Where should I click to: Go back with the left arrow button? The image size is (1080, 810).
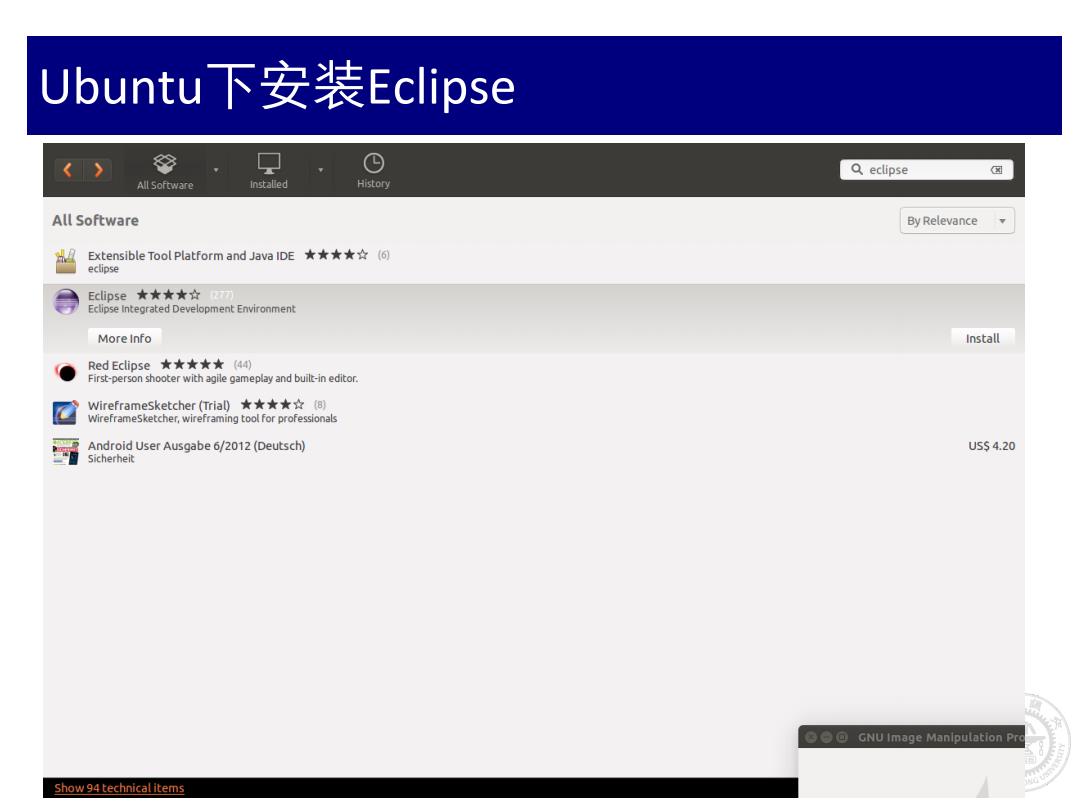tap(68, 169)
